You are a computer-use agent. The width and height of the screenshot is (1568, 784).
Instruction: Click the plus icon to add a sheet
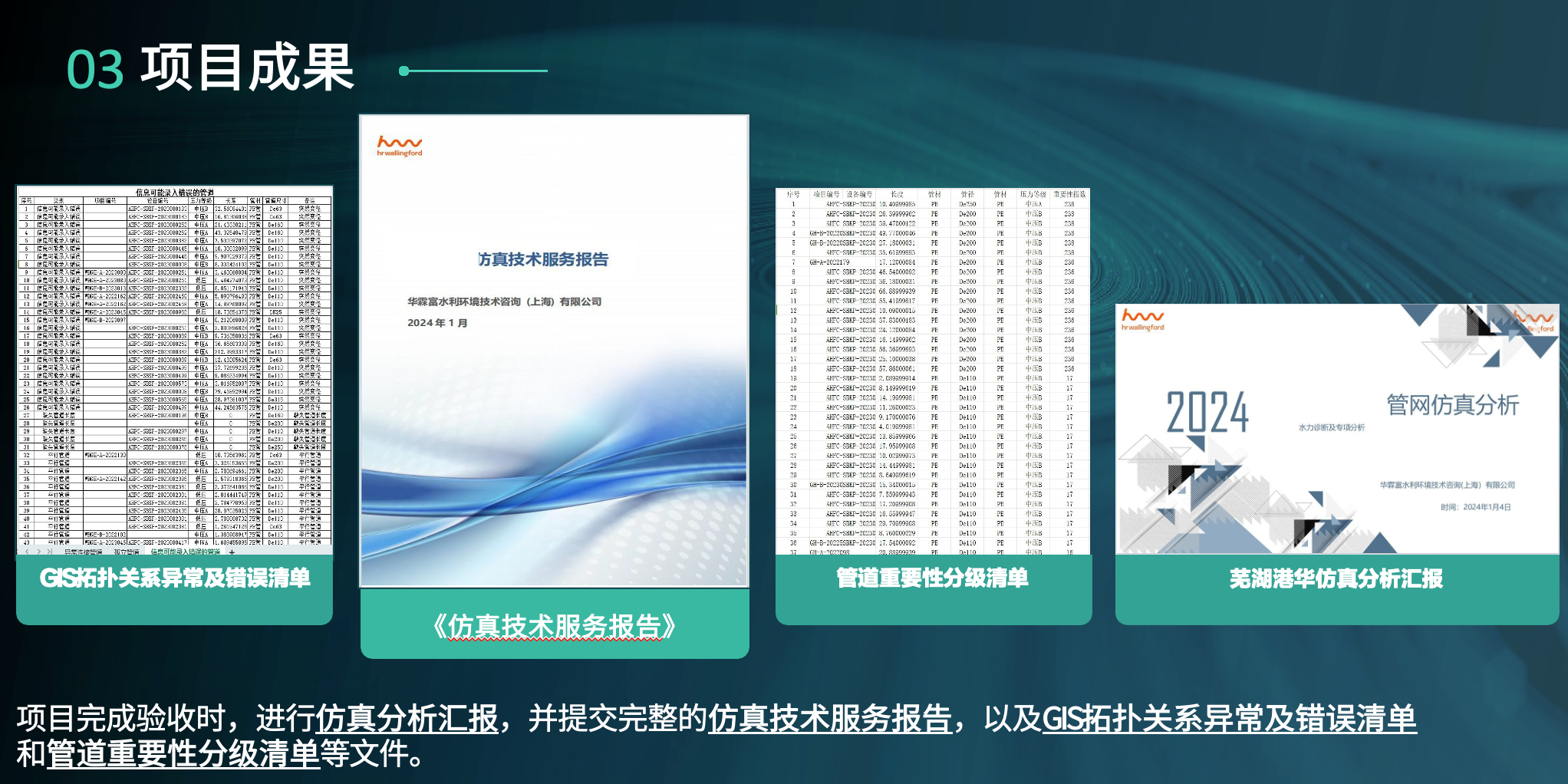[232, 552]
